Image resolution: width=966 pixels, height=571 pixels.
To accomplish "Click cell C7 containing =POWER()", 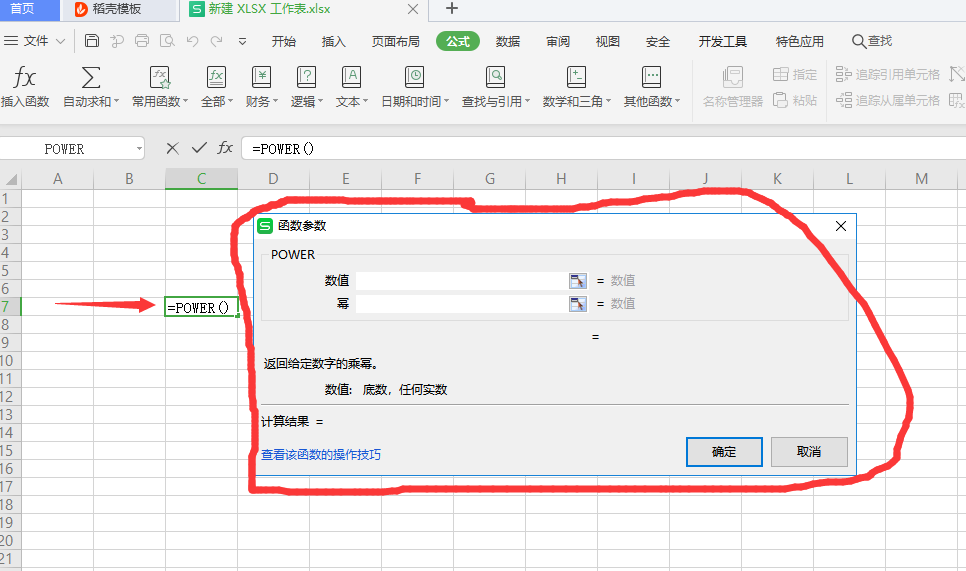I will [201, 307].
